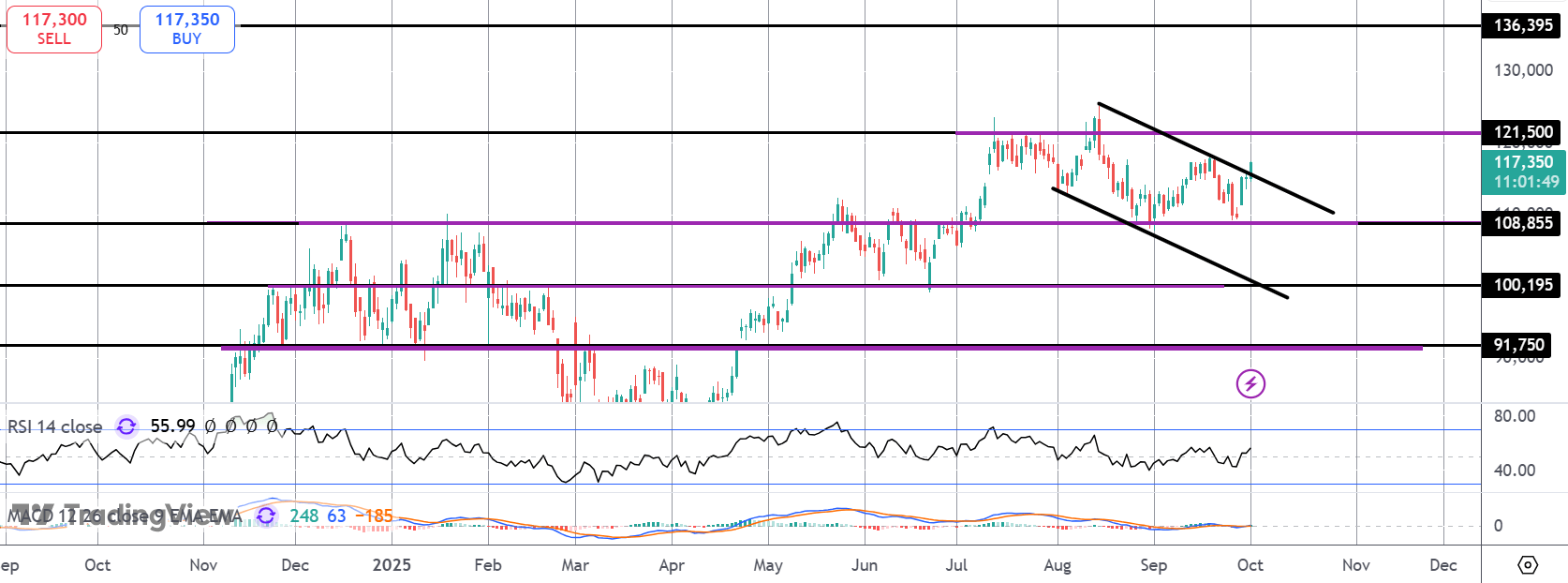Image resolution: width=1568 pixels, height=583 pixels.
Task: Click the purple lightning event marker
Action: coord(1250,383)
